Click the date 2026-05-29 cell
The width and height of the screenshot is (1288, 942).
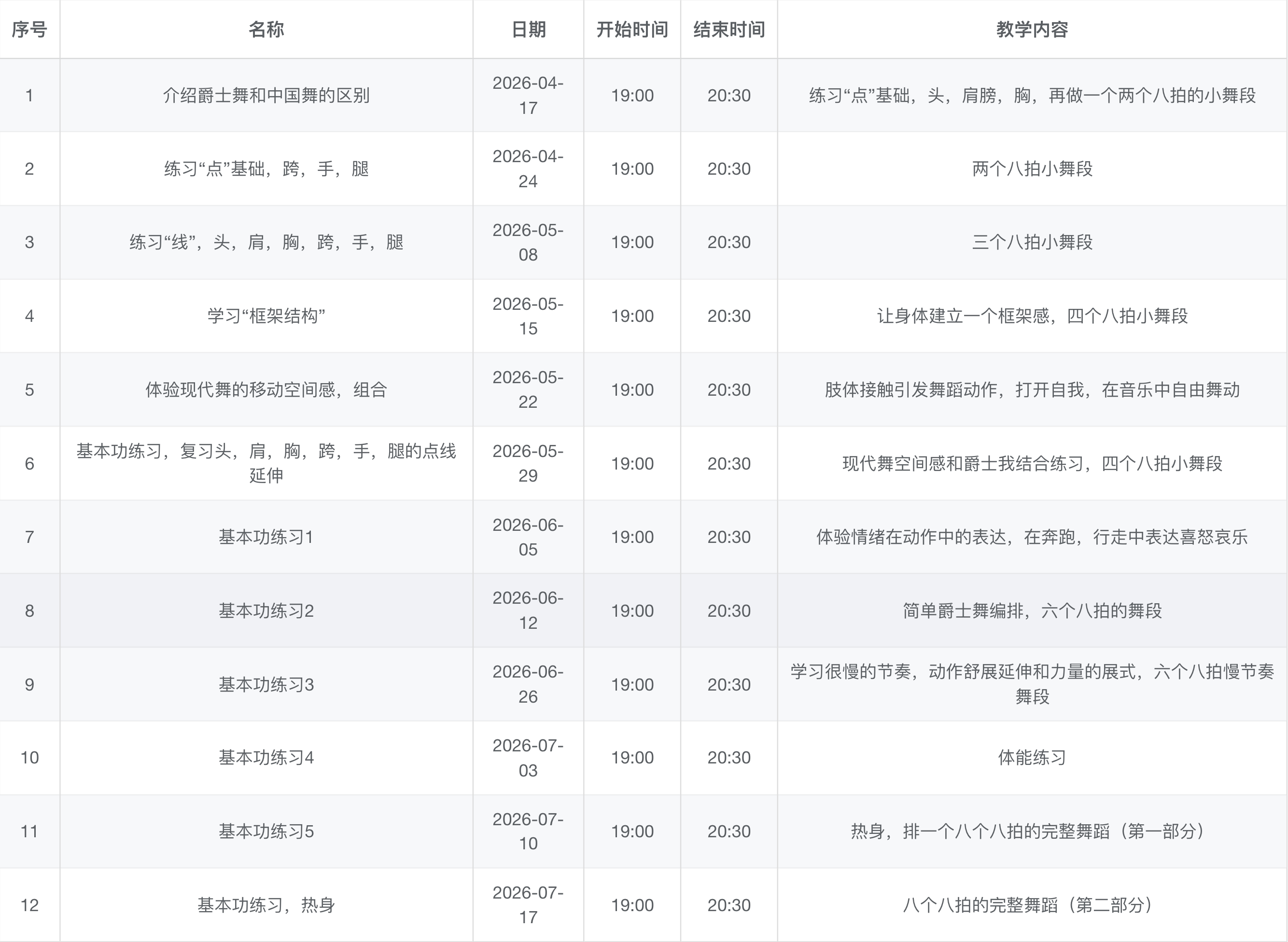(528, 463)
